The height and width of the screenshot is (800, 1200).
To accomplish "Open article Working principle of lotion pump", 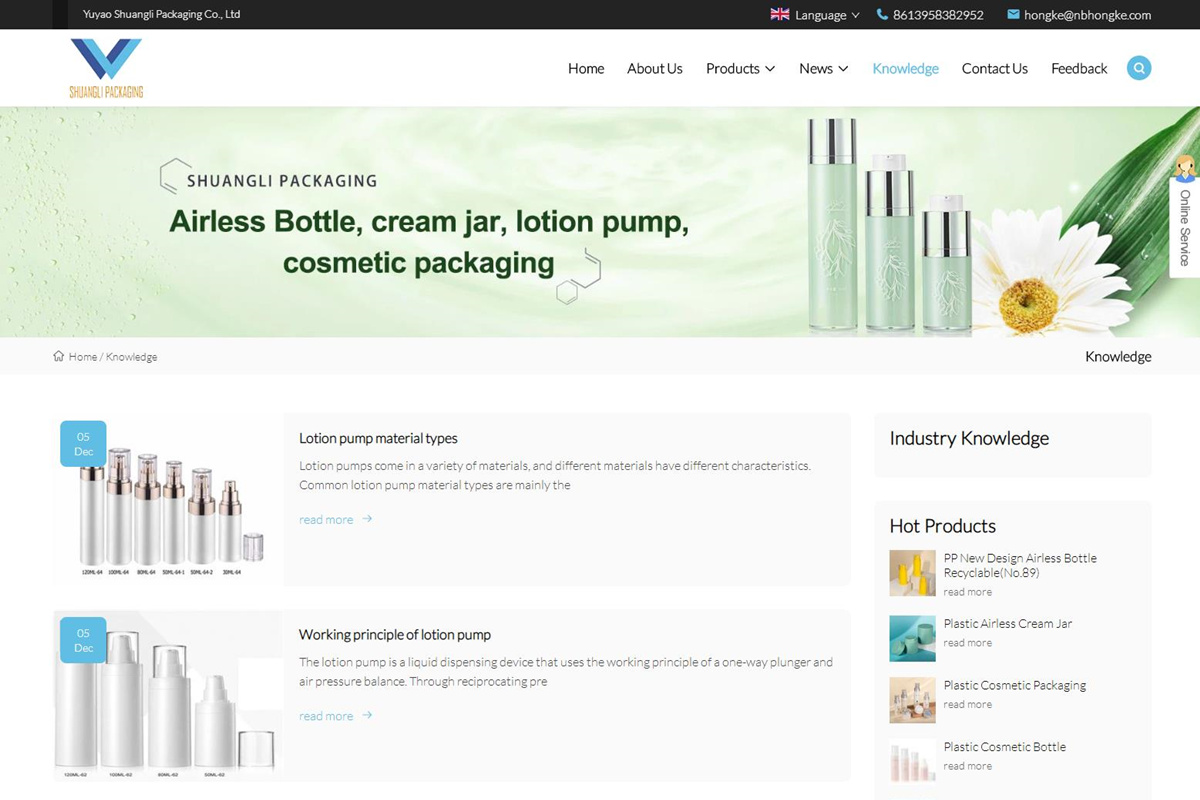I will point(395,634).
